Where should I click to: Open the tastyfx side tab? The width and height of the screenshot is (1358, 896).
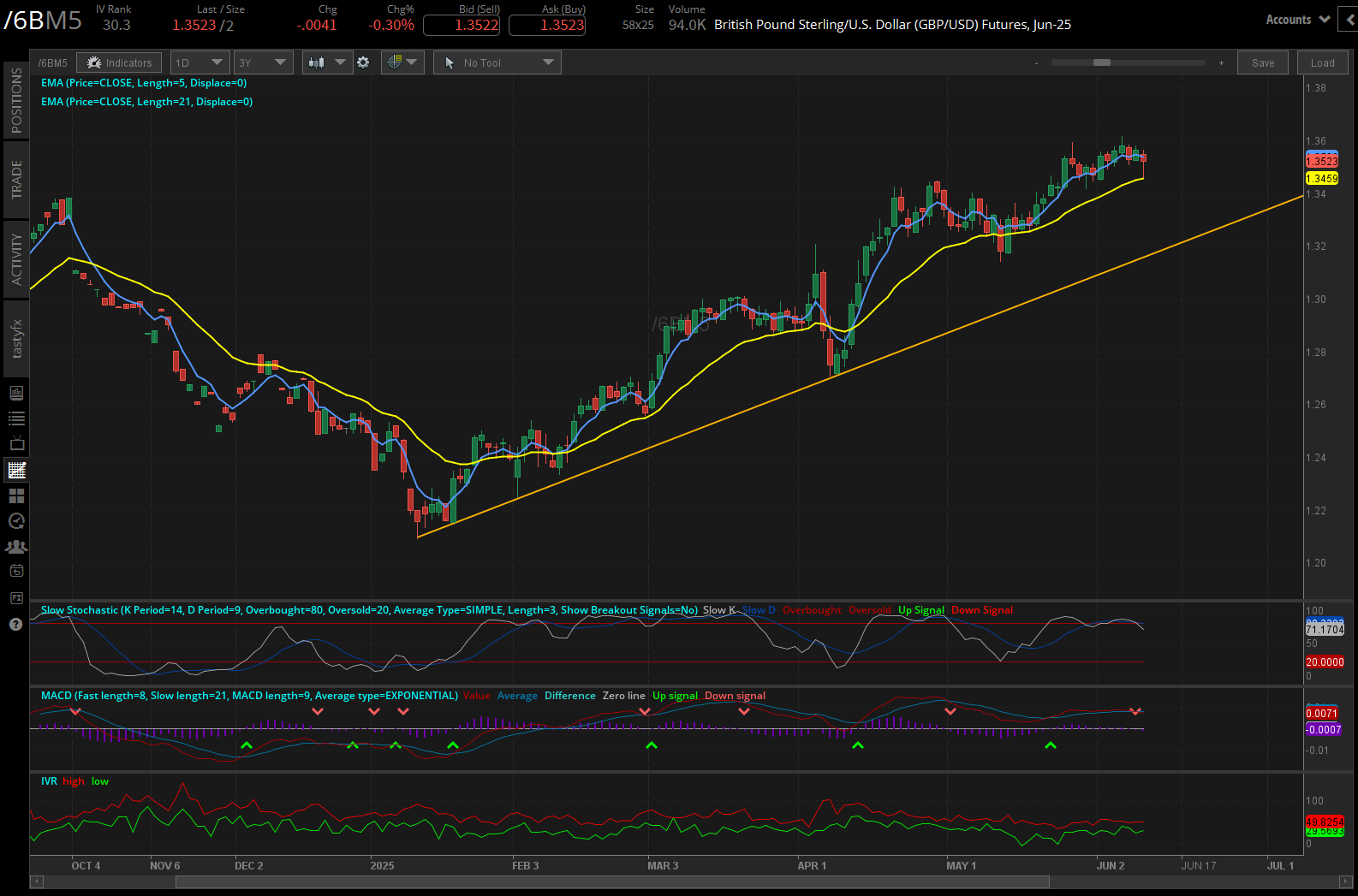coord(16,339)
